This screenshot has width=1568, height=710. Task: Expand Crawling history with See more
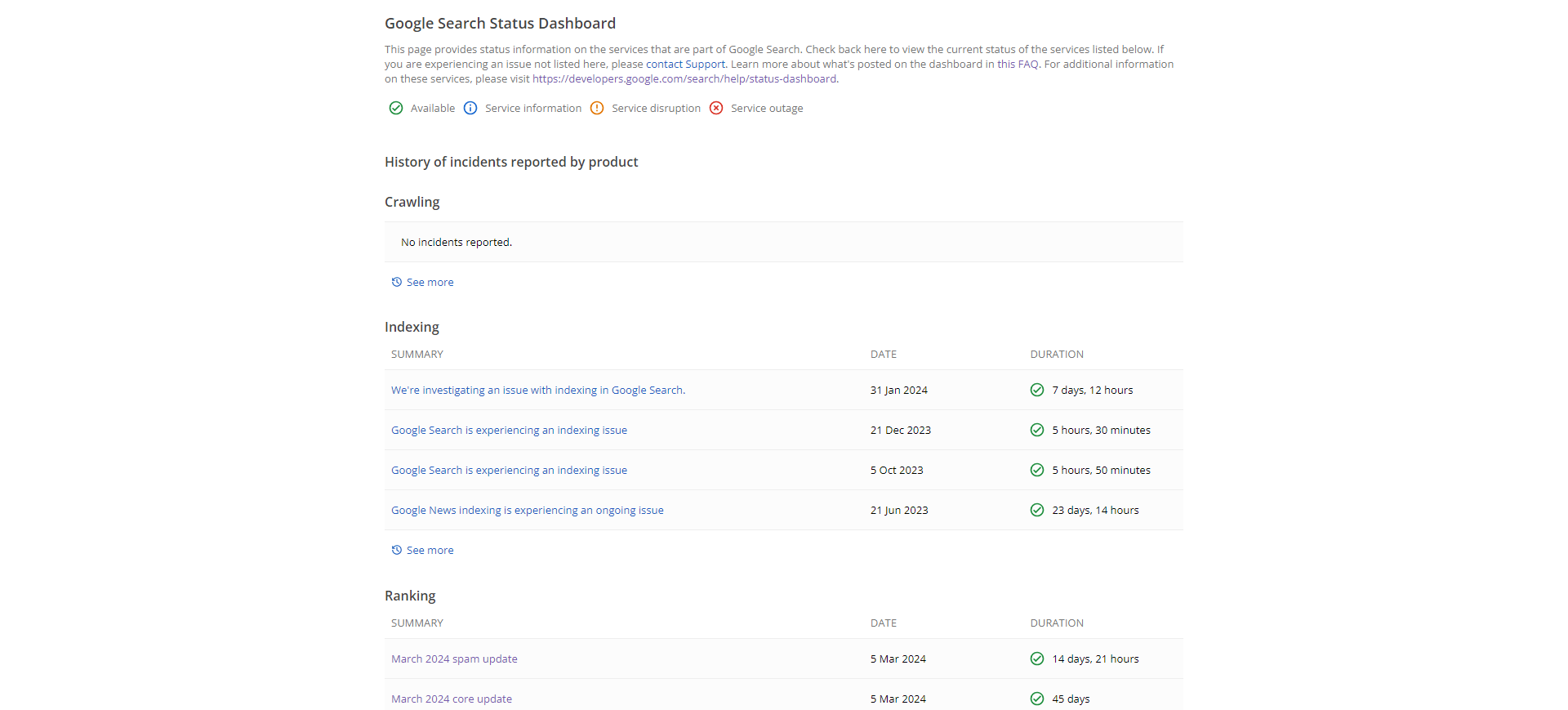(430, 282)
